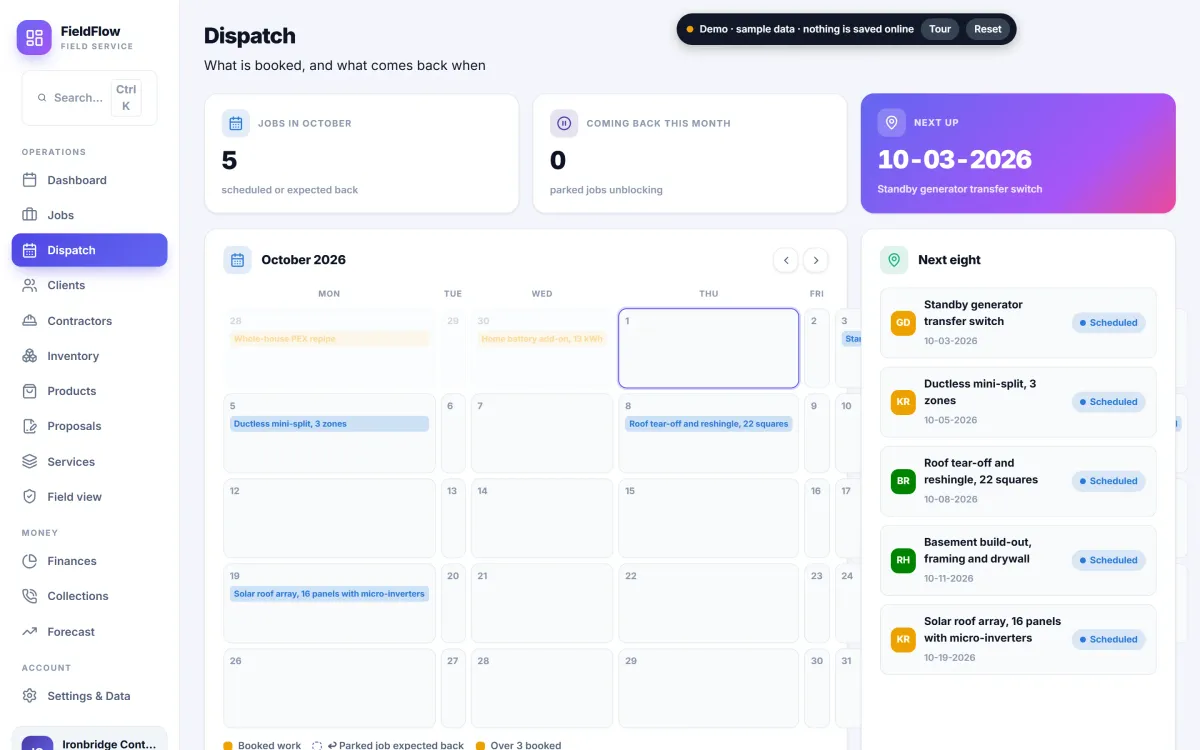Click the October 2026 calendar header icon
The image size is (1200, 750).
[x=237, y=260]
